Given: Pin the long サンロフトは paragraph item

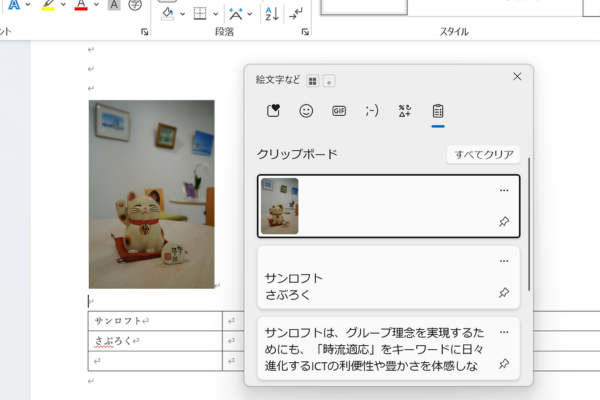Looking at the screenshot, I should pos(504,364).
